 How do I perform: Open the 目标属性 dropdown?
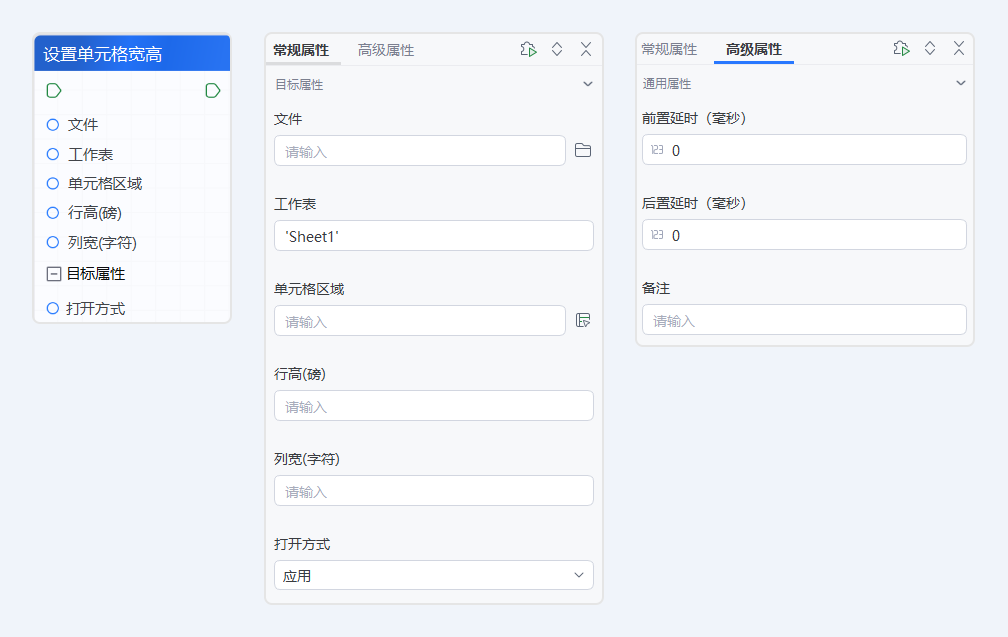click(588, 84)
